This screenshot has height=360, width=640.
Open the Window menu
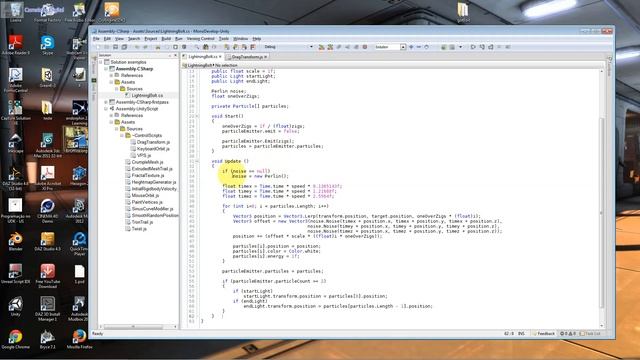[240, 39]
